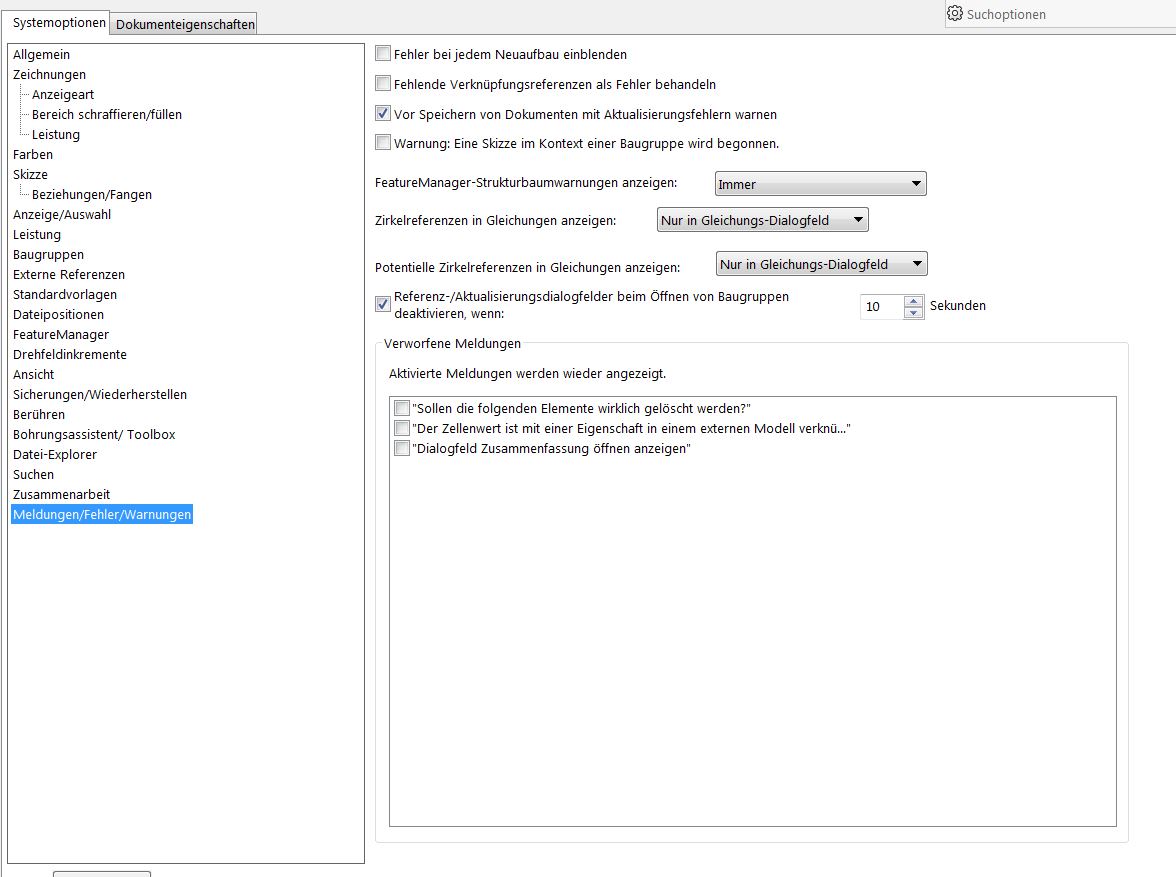Select Suchen in the options tree
Screen dimensions: 1176x877
point(33,475)
